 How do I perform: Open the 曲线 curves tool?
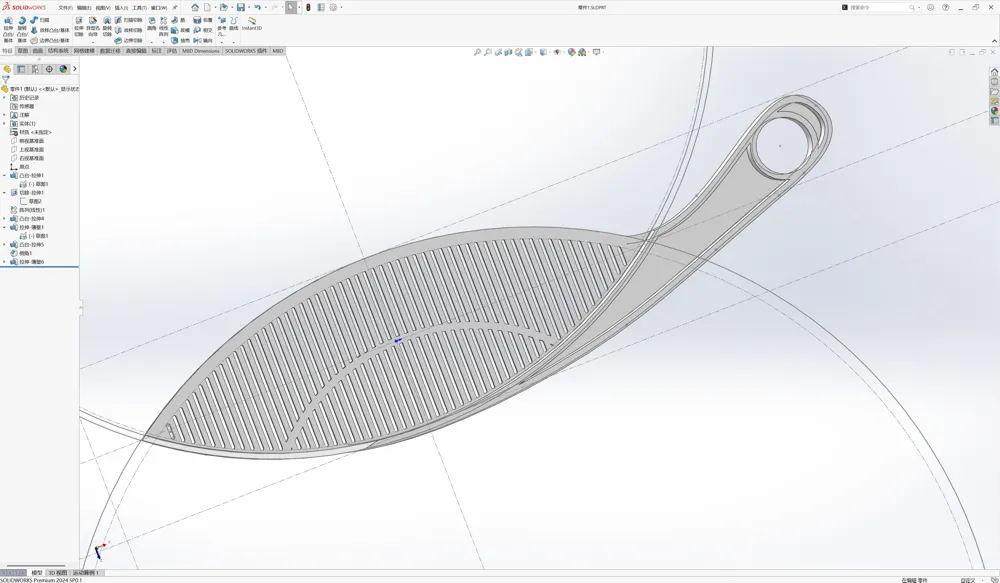pos(233,24)
